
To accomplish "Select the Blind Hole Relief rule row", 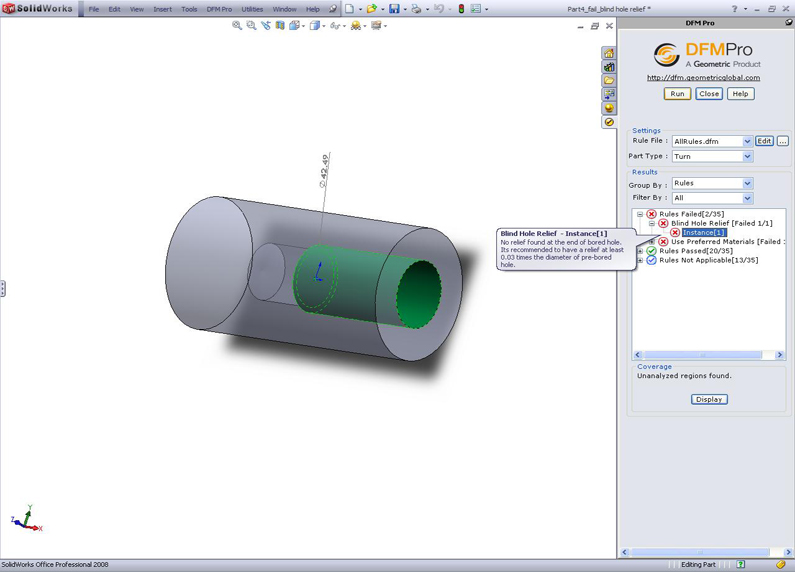I will (721, 223).
